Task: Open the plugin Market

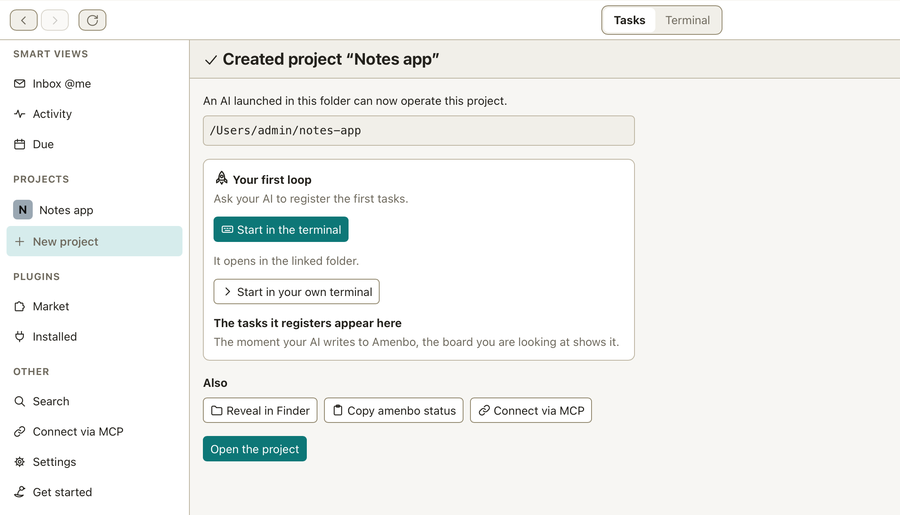Action: point(94,307)
